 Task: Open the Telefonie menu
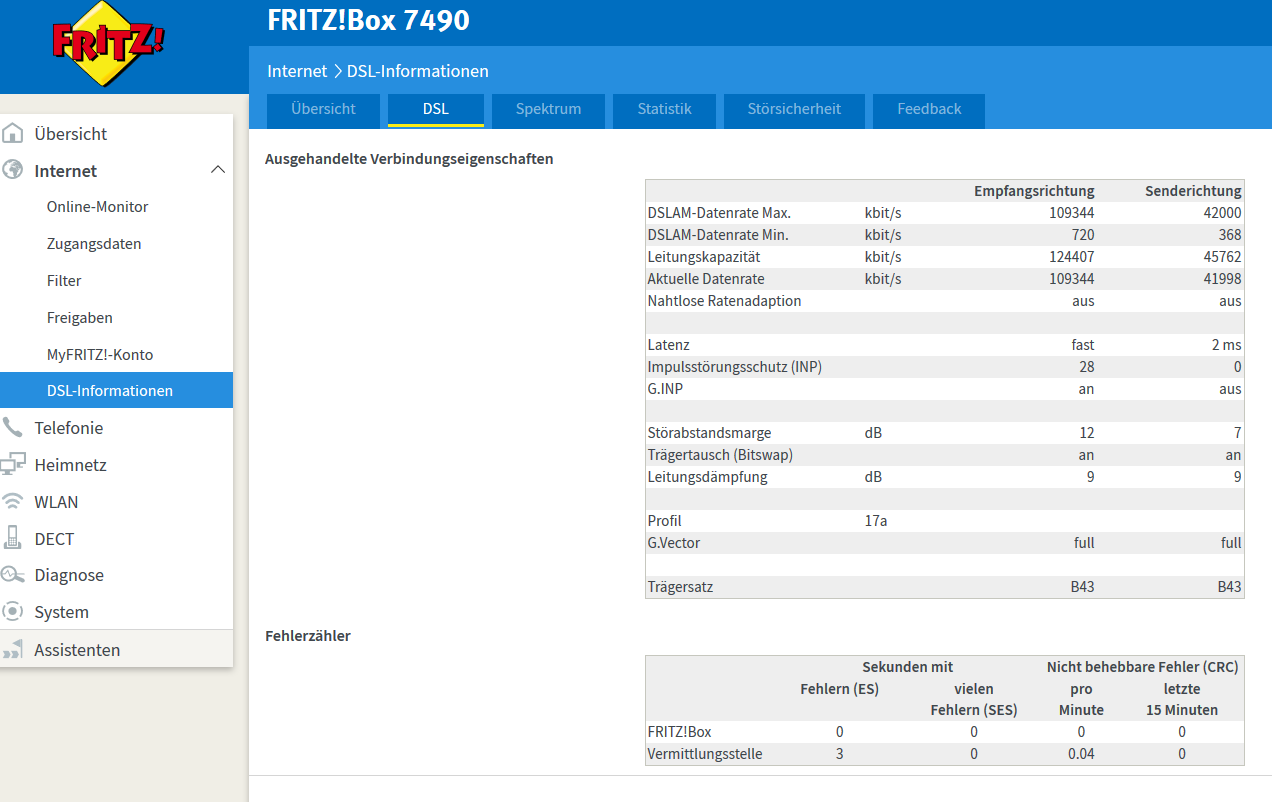coord(68,428)
